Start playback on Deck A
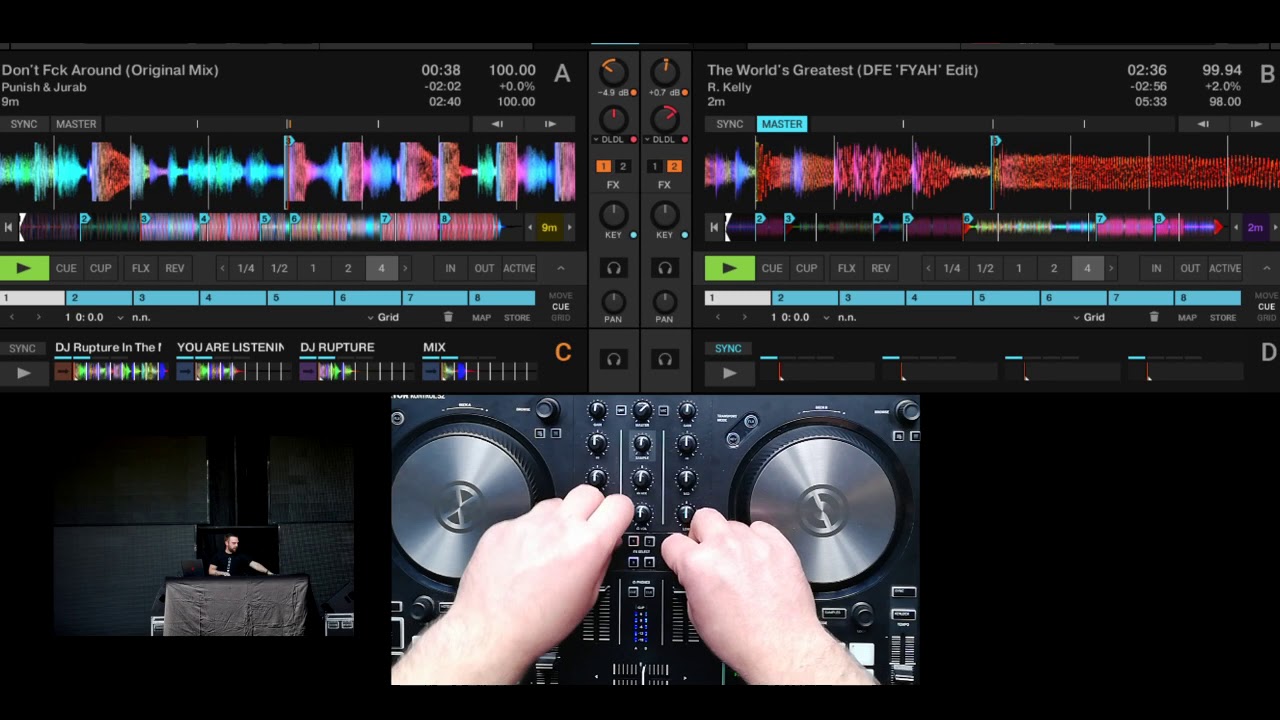The width and height of the screenshot is (1280, 720). (24, 268)
